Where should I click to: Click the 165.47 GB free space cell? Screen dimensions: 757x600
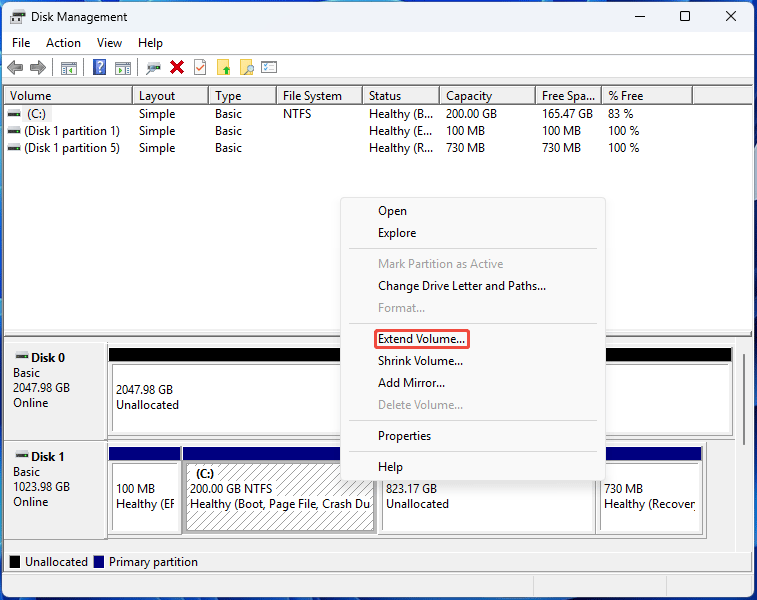(x=567, y=114)
